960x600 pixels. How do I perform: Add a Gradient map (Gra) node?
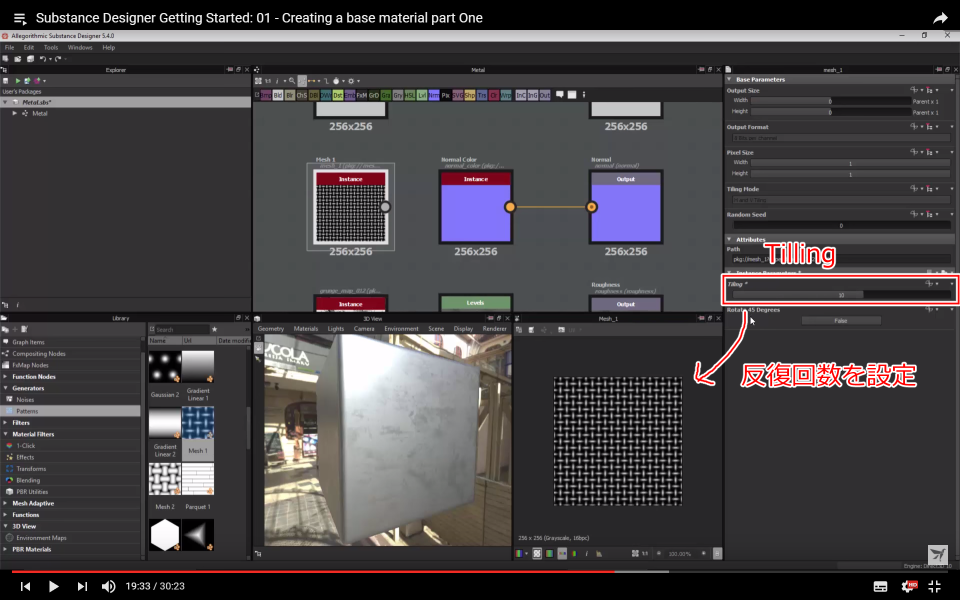click(x=386, y=95)
